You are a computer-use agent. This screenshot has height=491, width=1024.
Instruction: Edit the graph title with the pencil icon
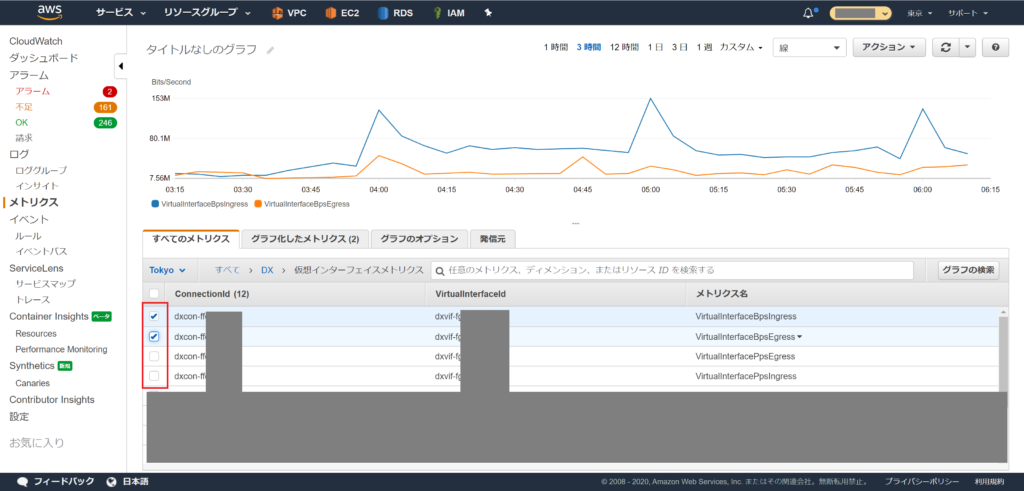[x=270, y=49]
